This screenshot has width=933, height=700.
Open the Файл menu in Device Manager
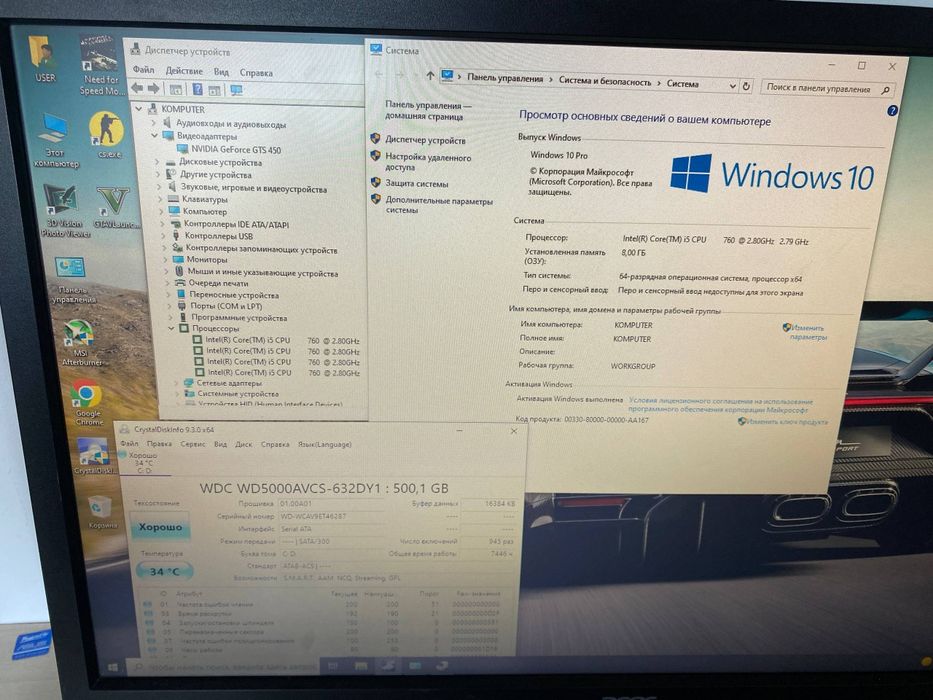click(143, 70)
